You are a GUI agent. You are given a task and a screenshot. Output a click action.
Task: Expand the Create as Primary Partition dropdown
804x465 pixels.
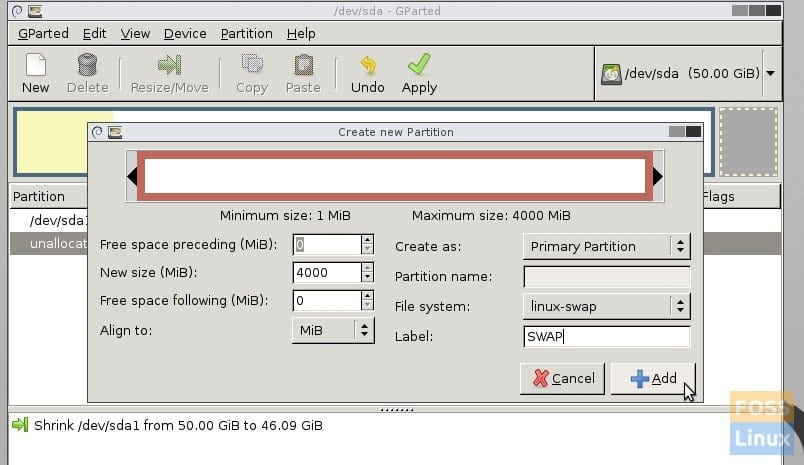[606, 246]
